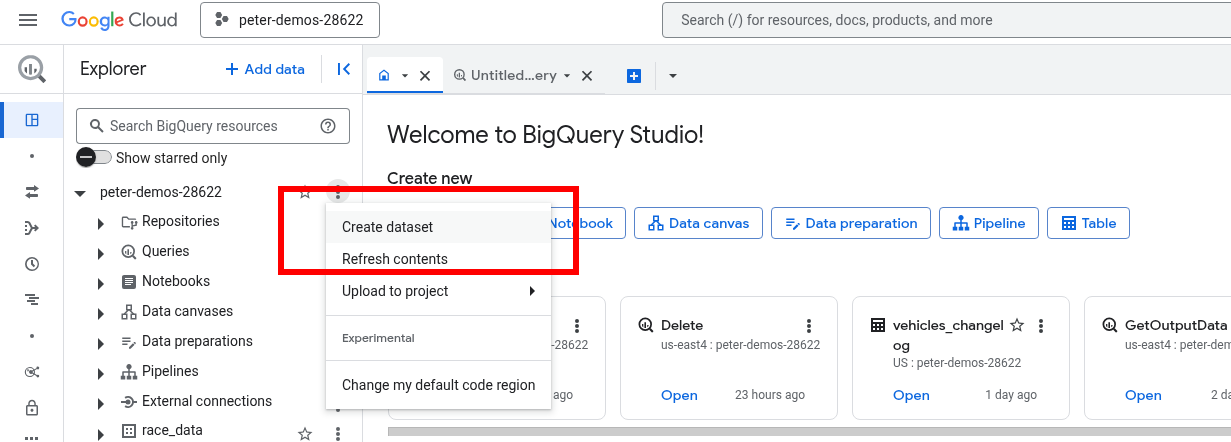The height and width of the screenshot is (442, 1231).
Task: Open the key-link icon above the lock
Action: (x=32, y=372)
